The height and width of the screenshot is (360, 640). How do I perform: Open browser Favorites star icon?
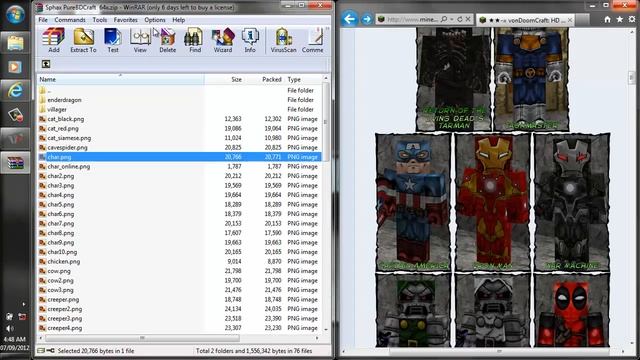coord(620,19)
